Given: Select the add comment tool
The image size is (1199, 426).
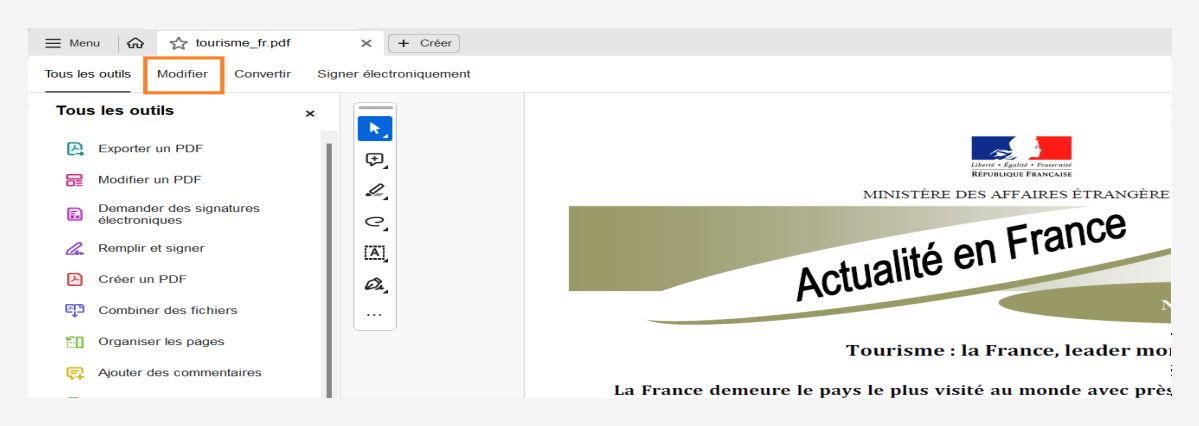Looking at the screenshot, I should (375, 160).
